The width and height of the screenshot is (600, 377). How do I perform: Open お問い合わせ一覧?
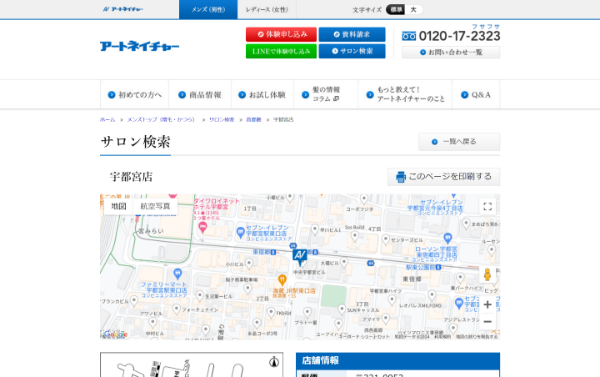(451, 52)
